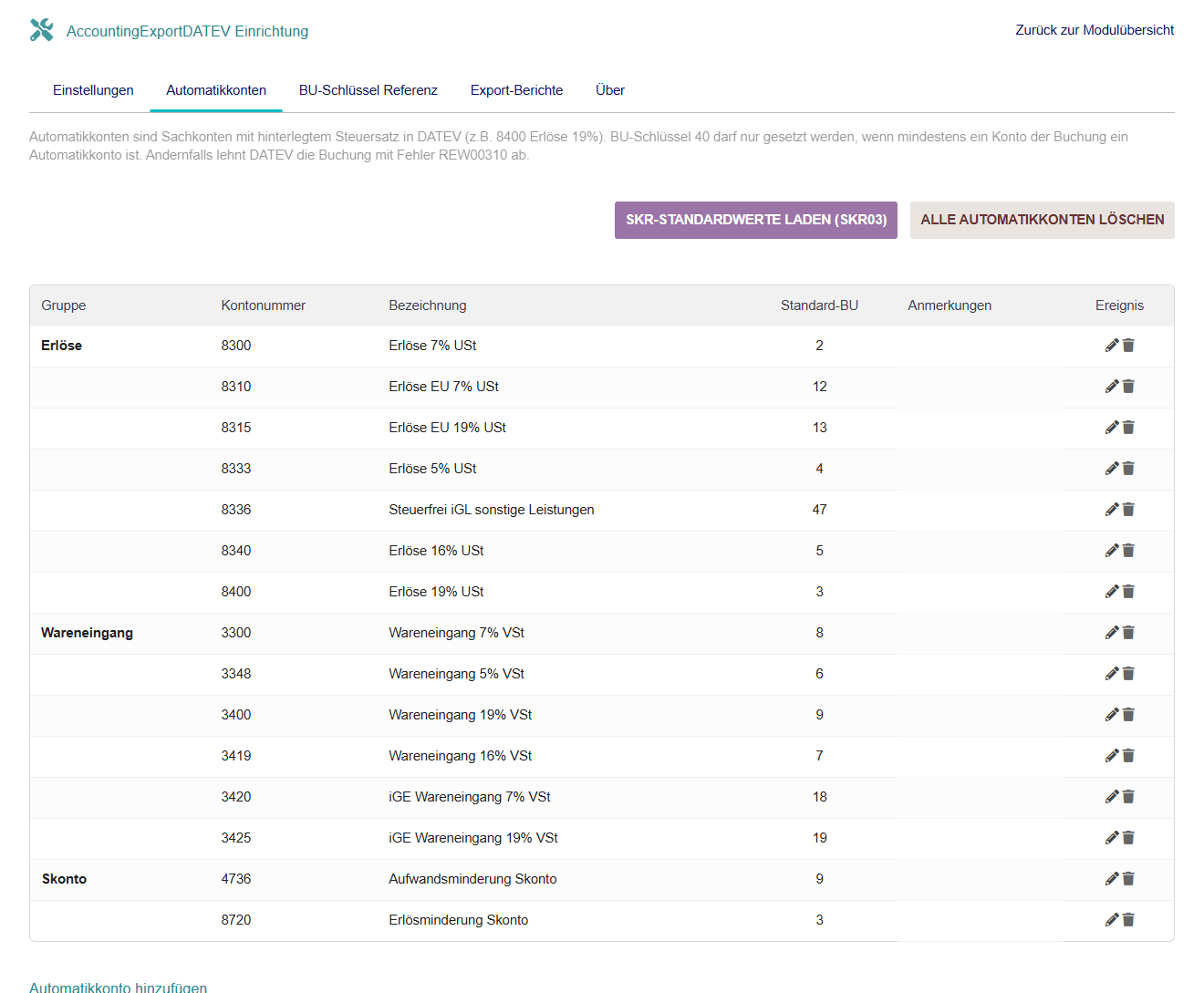Image resolution: width=1204 pixels, height=993 pixels.
Task: Delete account 8333 Erlöse 5% USt
Action: point(1128,469)
